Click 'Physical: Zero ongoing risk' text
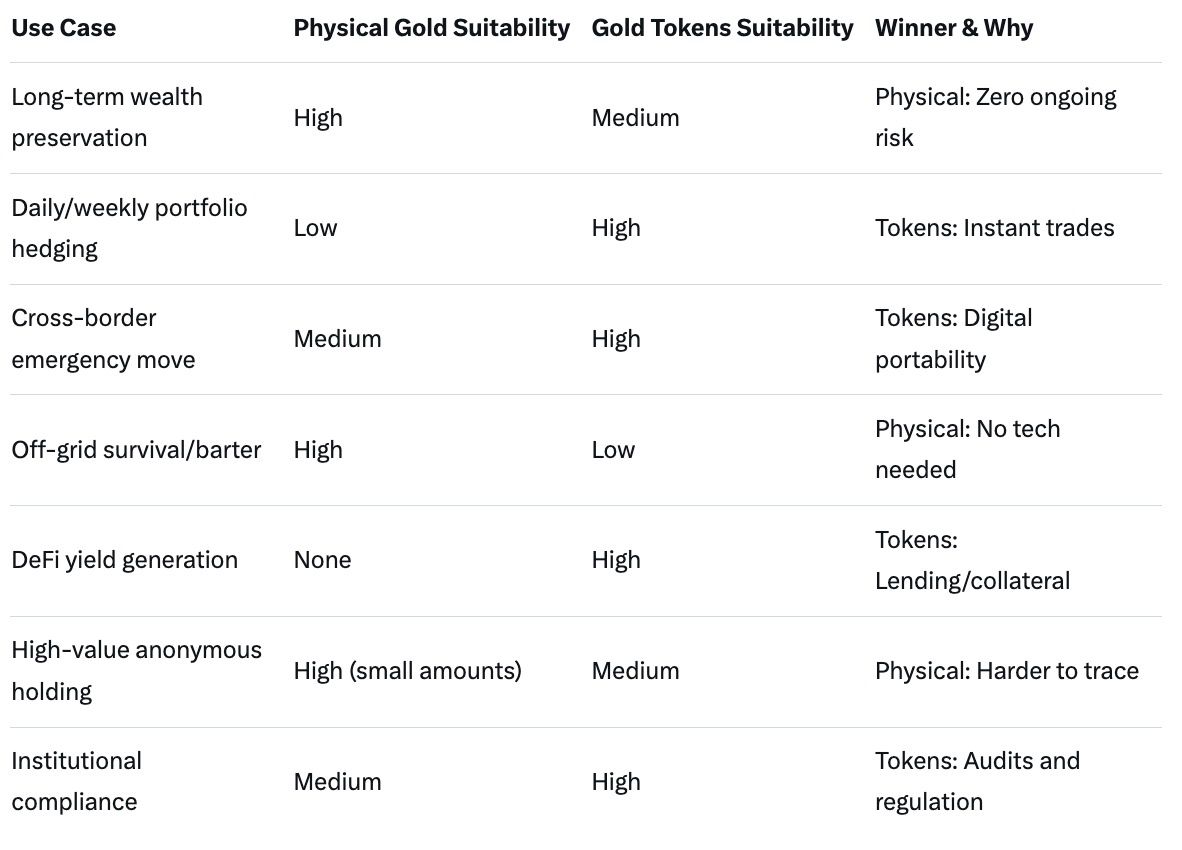This screenshot has height=850, width=1182. [x=995, y=117]
